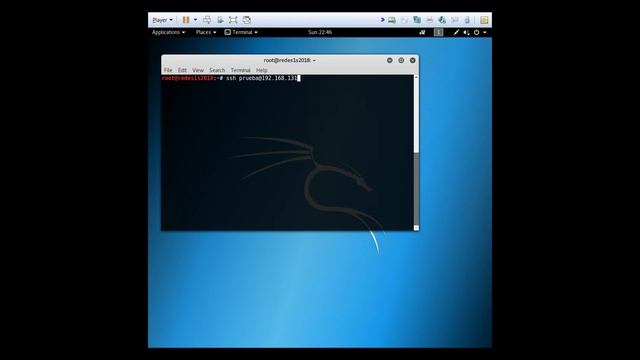The width and height of the screenshot is (640, 360).
Task: Click the terminal scrollbar thumb
Action: click(416, 189)
